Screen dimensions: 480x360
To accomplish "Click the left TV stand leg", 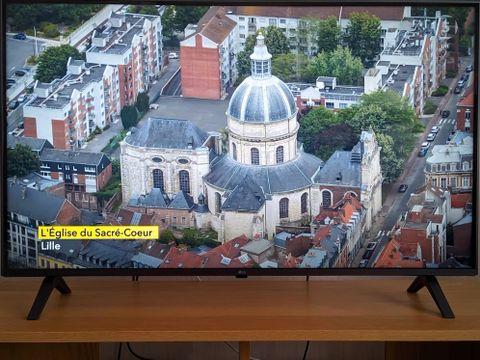I will 49,297.
